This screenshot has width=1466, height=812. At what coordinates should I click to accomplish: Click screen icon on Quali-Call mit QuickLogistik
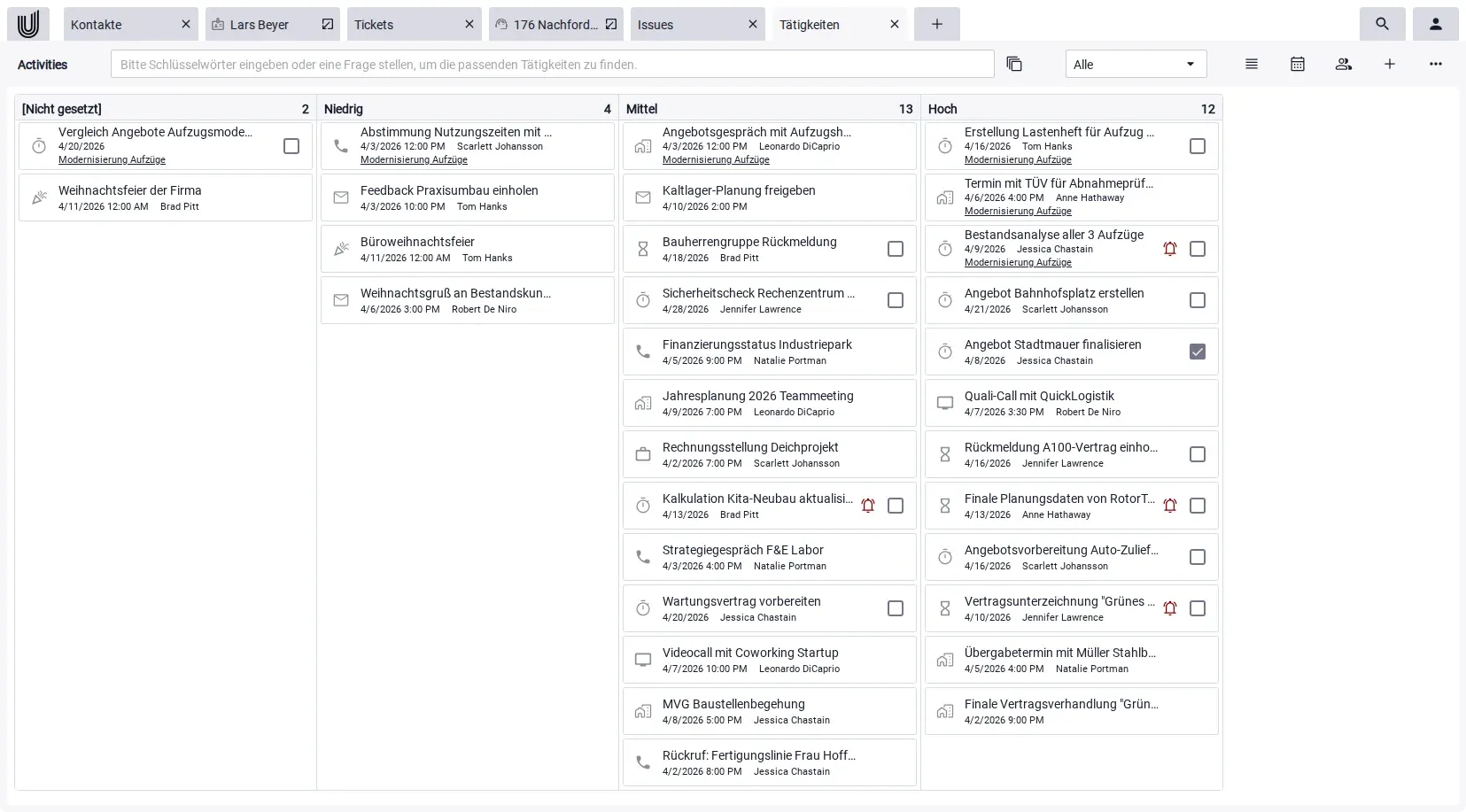[945, 403]
